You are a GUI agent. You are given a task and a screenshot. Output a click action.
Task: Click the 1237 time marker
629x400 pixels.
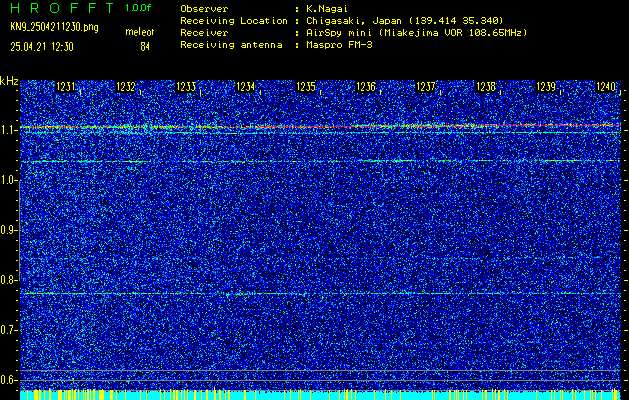(426, 87)
